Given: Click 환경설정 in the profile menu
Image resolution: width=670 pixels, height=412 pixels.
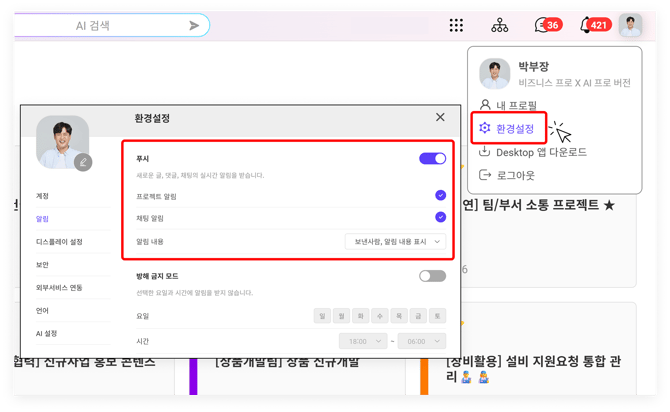Looking at the screenshot, I should coord(514,128).
